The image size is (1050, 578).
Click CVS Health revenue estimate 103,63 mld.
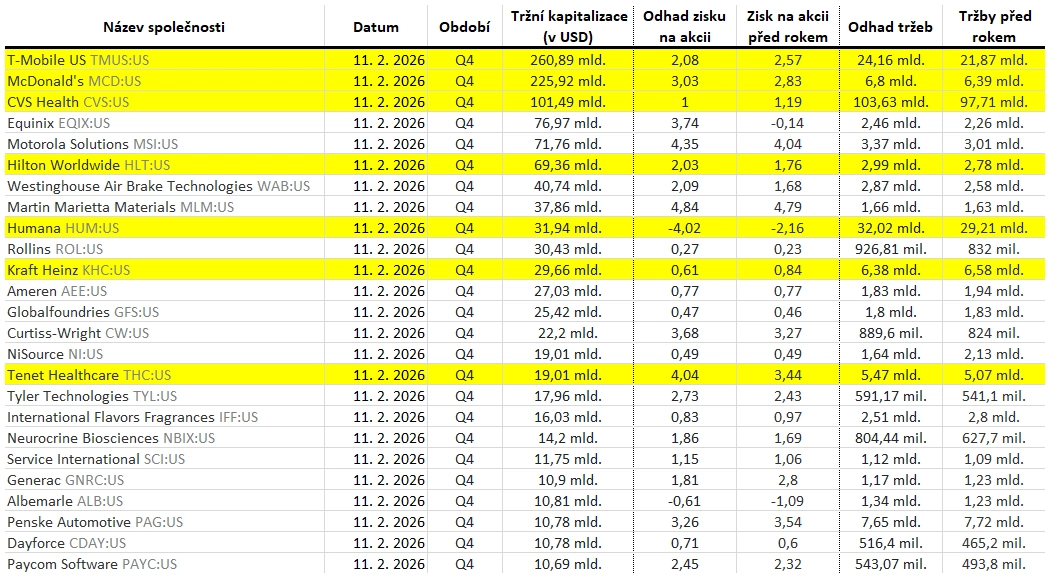(x=891, y=102)
